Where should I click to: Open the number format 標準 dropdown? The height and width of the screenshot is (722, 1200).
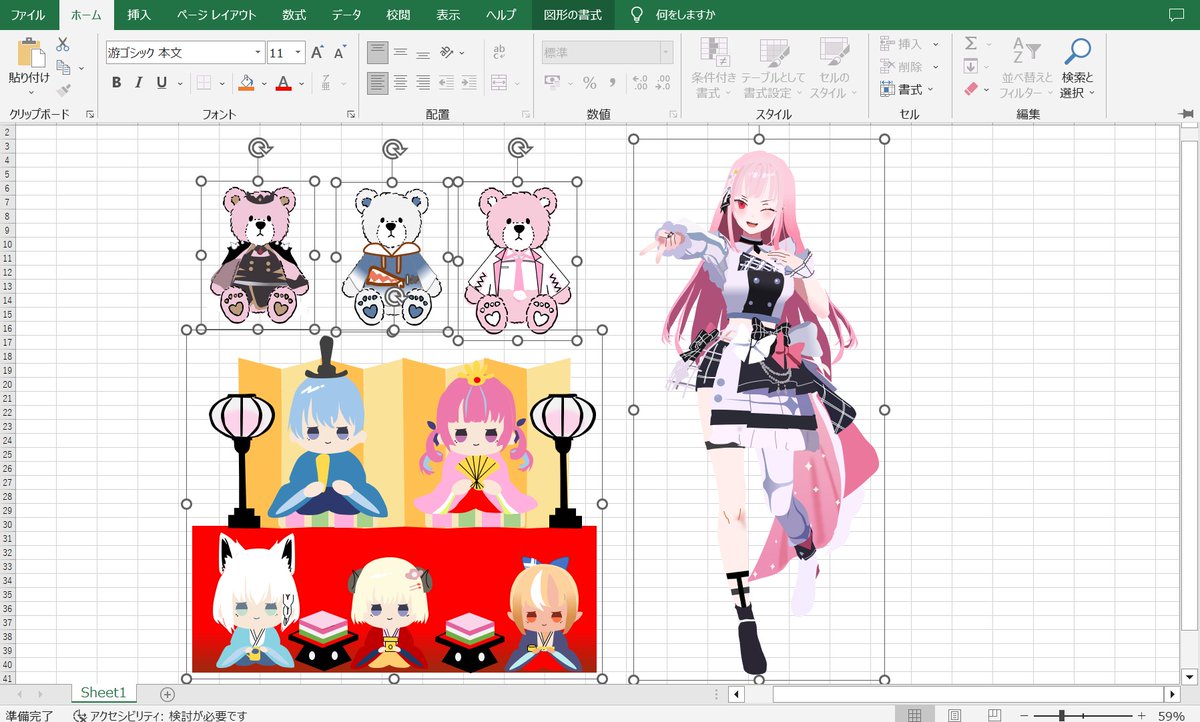(666, 52)
